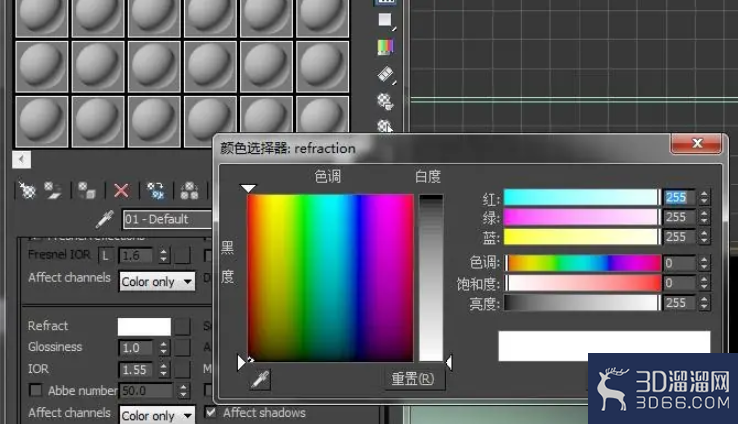Toggle the Affect shadows checkbox
738x424 pixels.
tap(210, 413)
